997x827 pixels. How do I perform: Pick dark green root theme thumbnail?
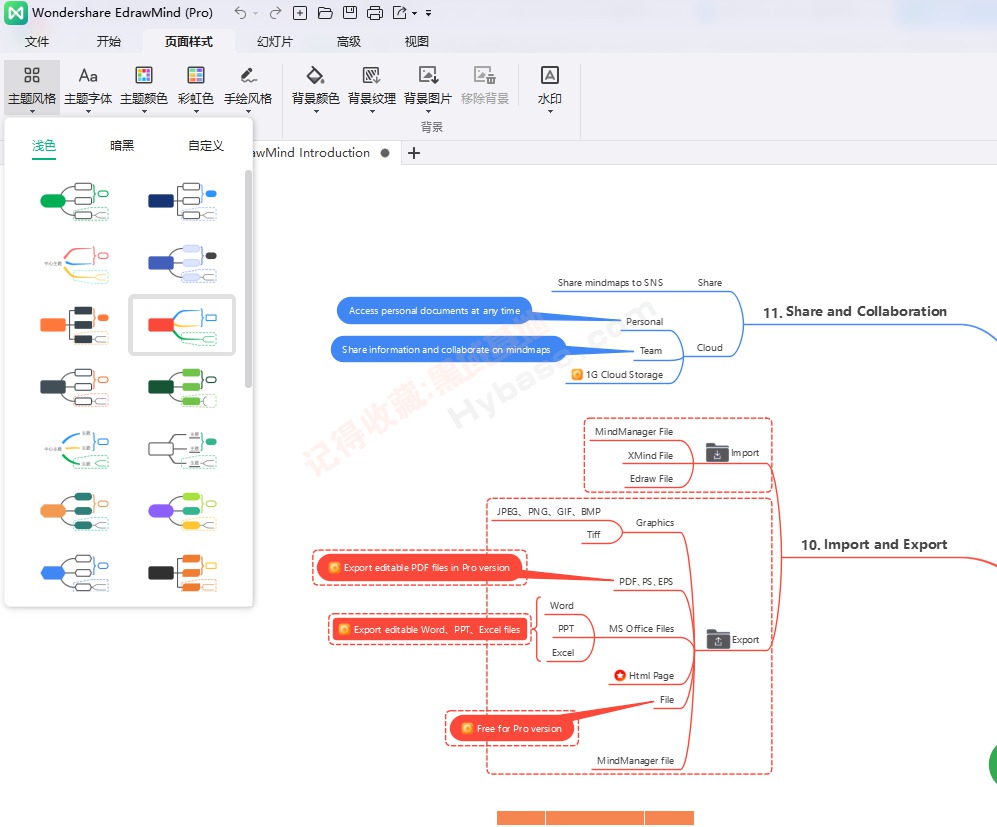click(182, 387)
